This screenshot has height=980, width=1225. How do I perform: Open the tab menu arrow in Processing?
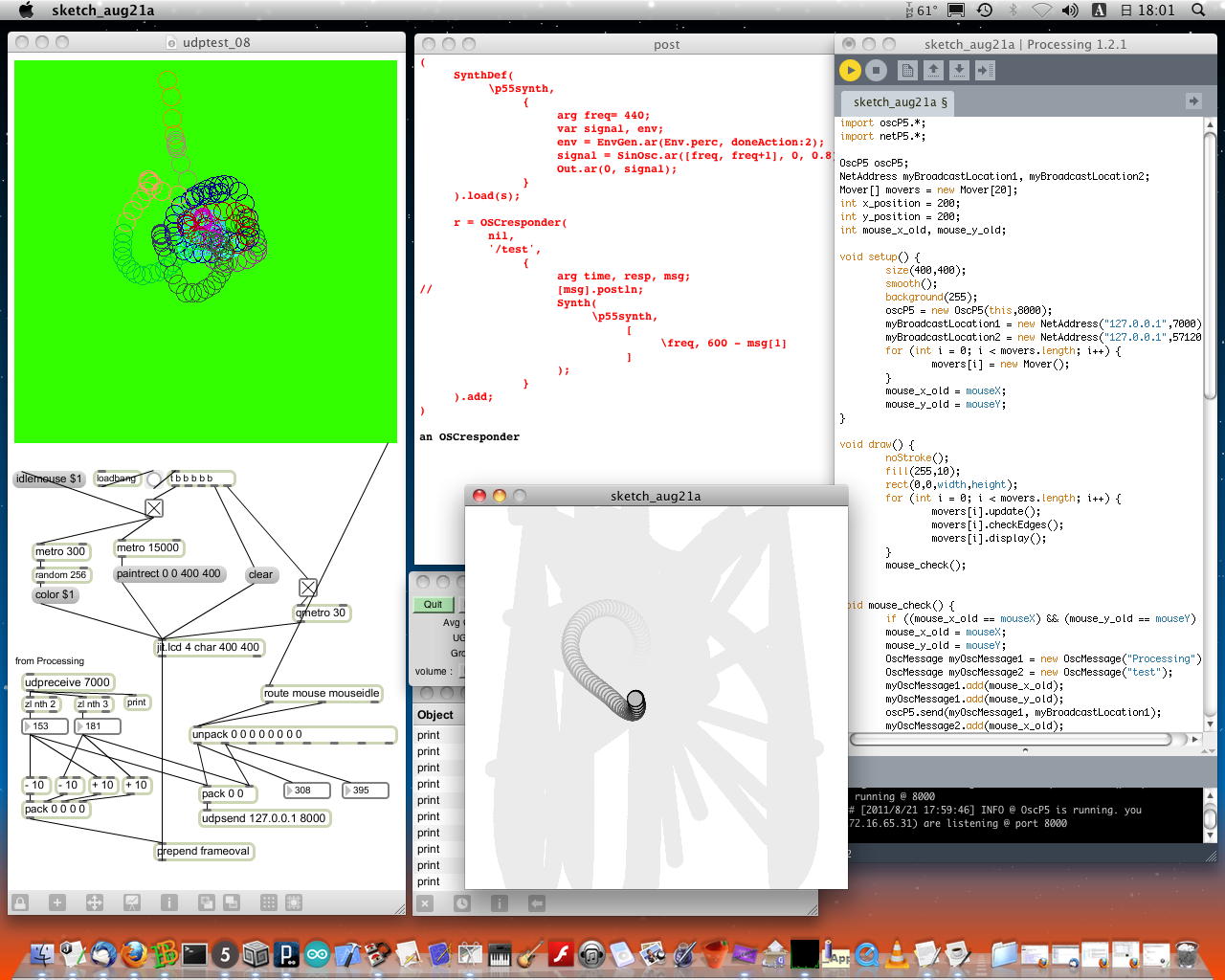point(1192,101)
